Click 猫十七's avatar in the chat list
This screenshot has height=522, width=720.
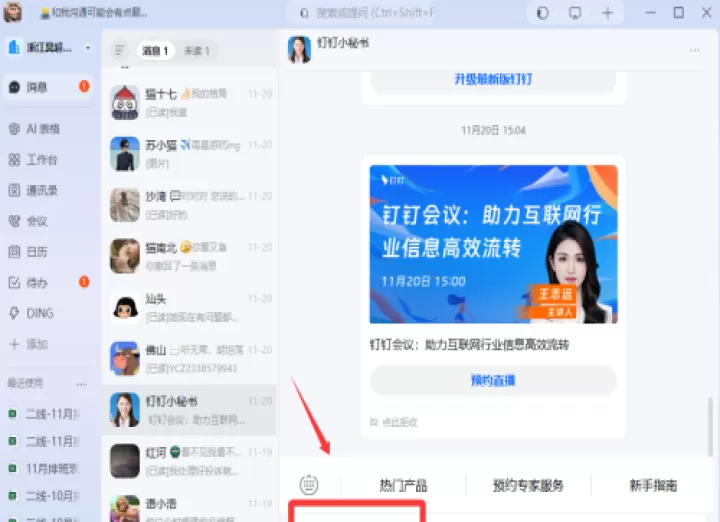point(124,102)
